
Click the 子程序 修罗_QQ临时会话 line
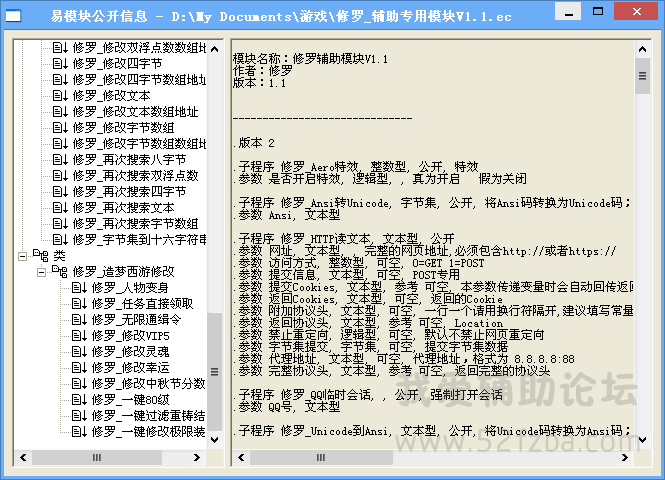click(x=370, y=395)
